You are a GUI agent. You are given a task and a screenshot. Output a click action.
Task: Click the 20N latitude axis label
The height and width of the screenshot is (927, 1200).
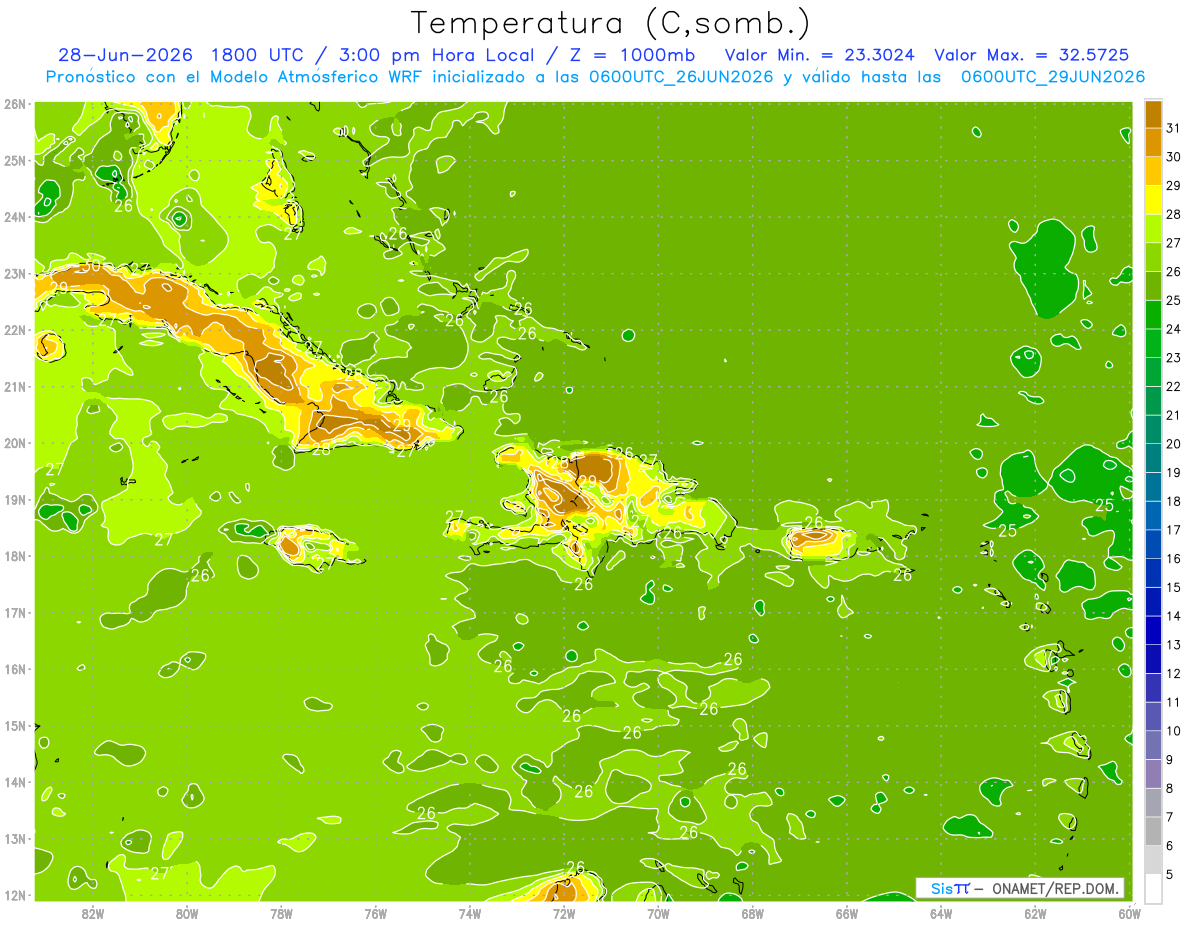pos(15,443)
